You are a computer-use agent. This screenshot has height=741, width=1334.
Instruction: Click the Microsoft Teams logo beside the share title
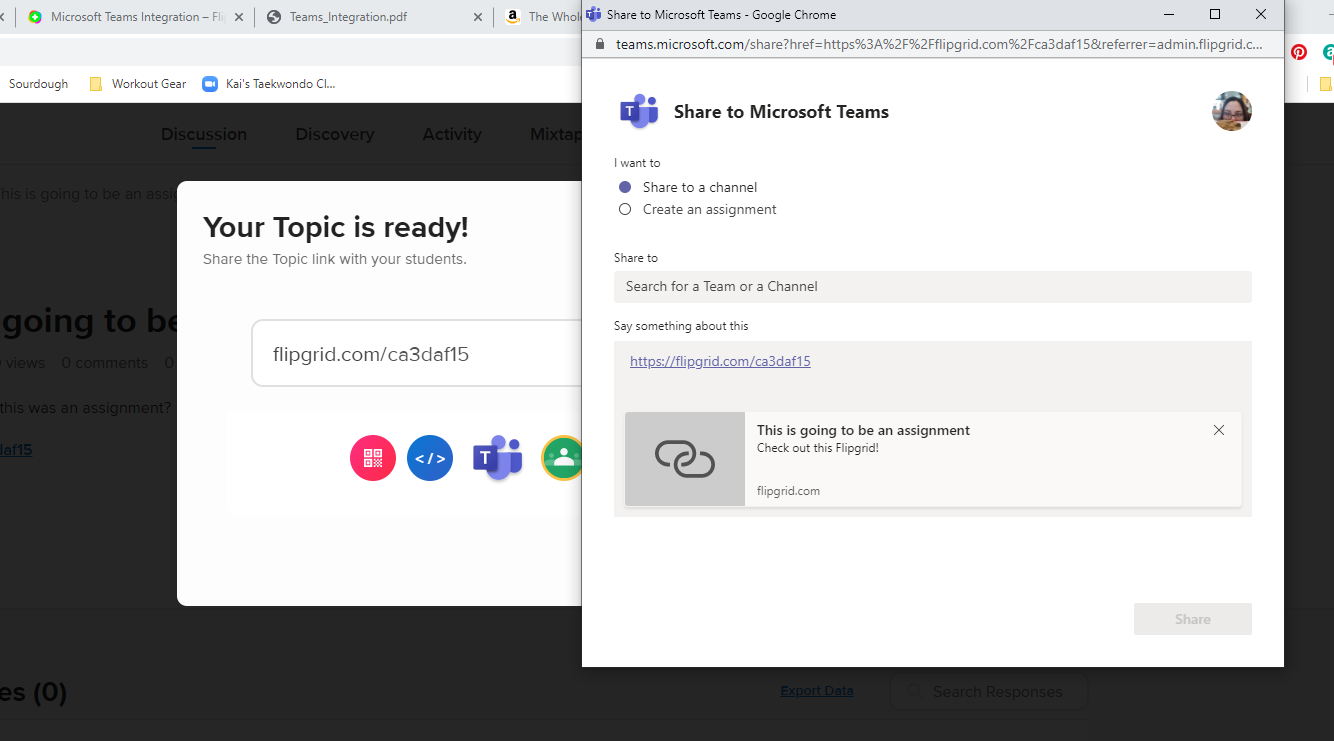[x=638, y=111]
